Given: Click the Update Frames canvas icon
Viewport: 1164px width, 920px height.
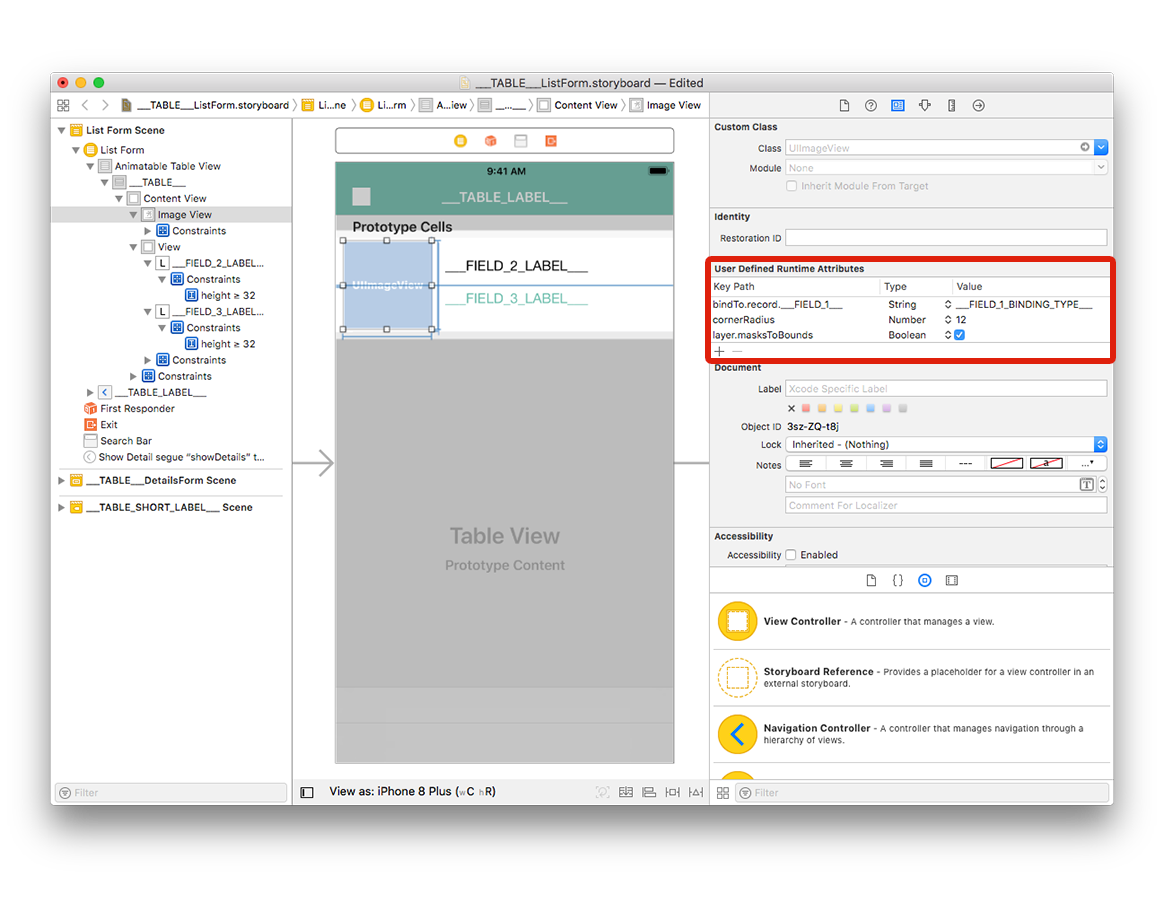Looking at the screenshot, I should click(602, 792).
